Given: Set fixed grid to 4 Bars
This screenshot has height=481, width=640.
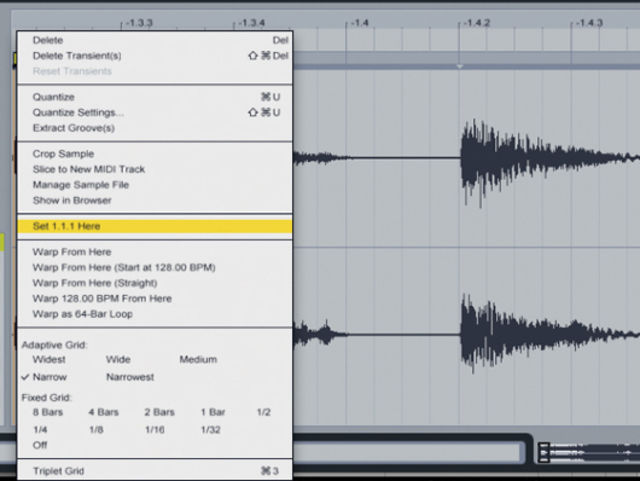Looking at the screenshot, I should click(x=103, y=412).
